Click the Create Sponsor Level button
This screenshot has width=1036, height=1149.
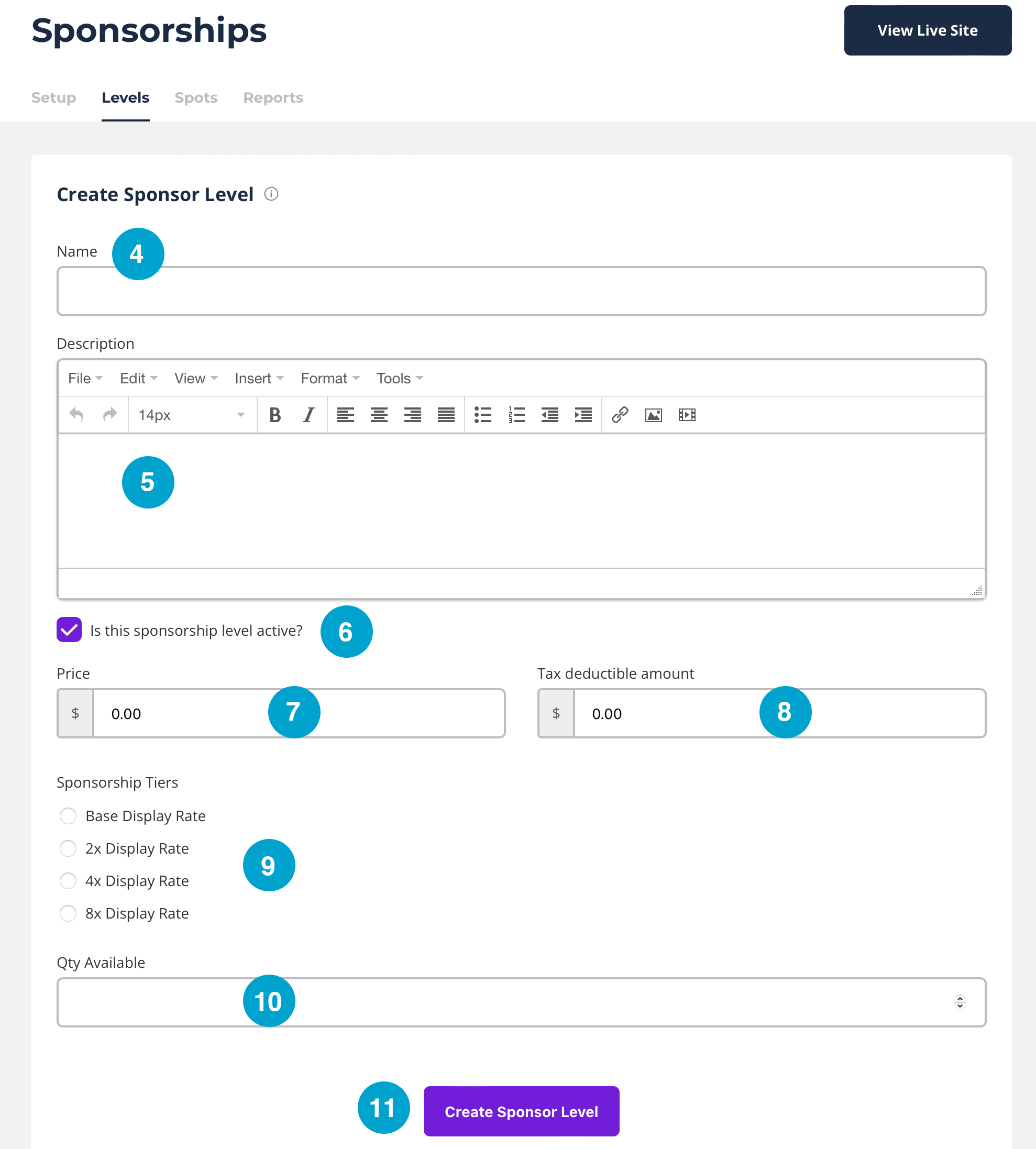(521, 1111)
